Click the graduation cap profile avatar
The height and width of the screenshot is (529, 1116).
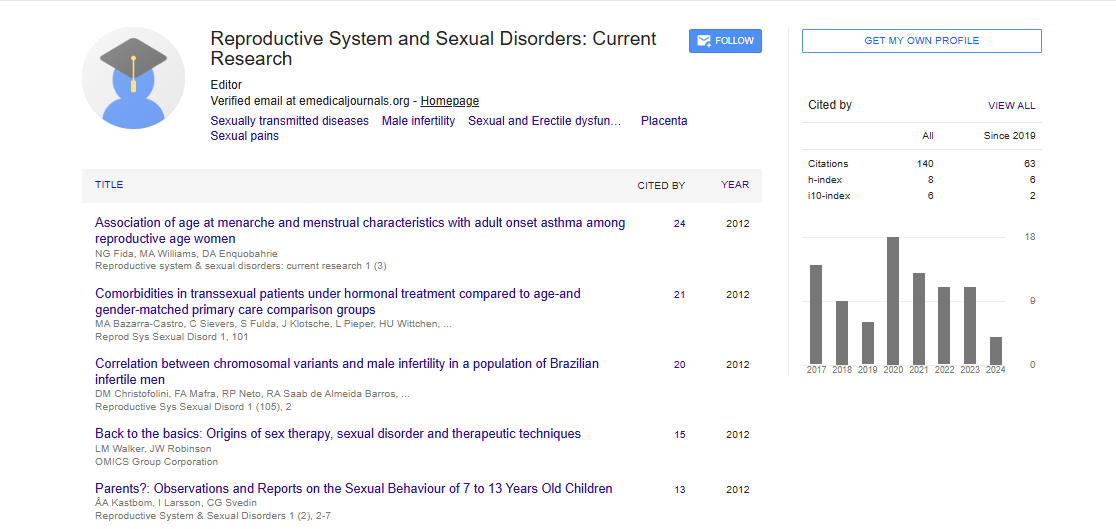(x=133, y=78)
